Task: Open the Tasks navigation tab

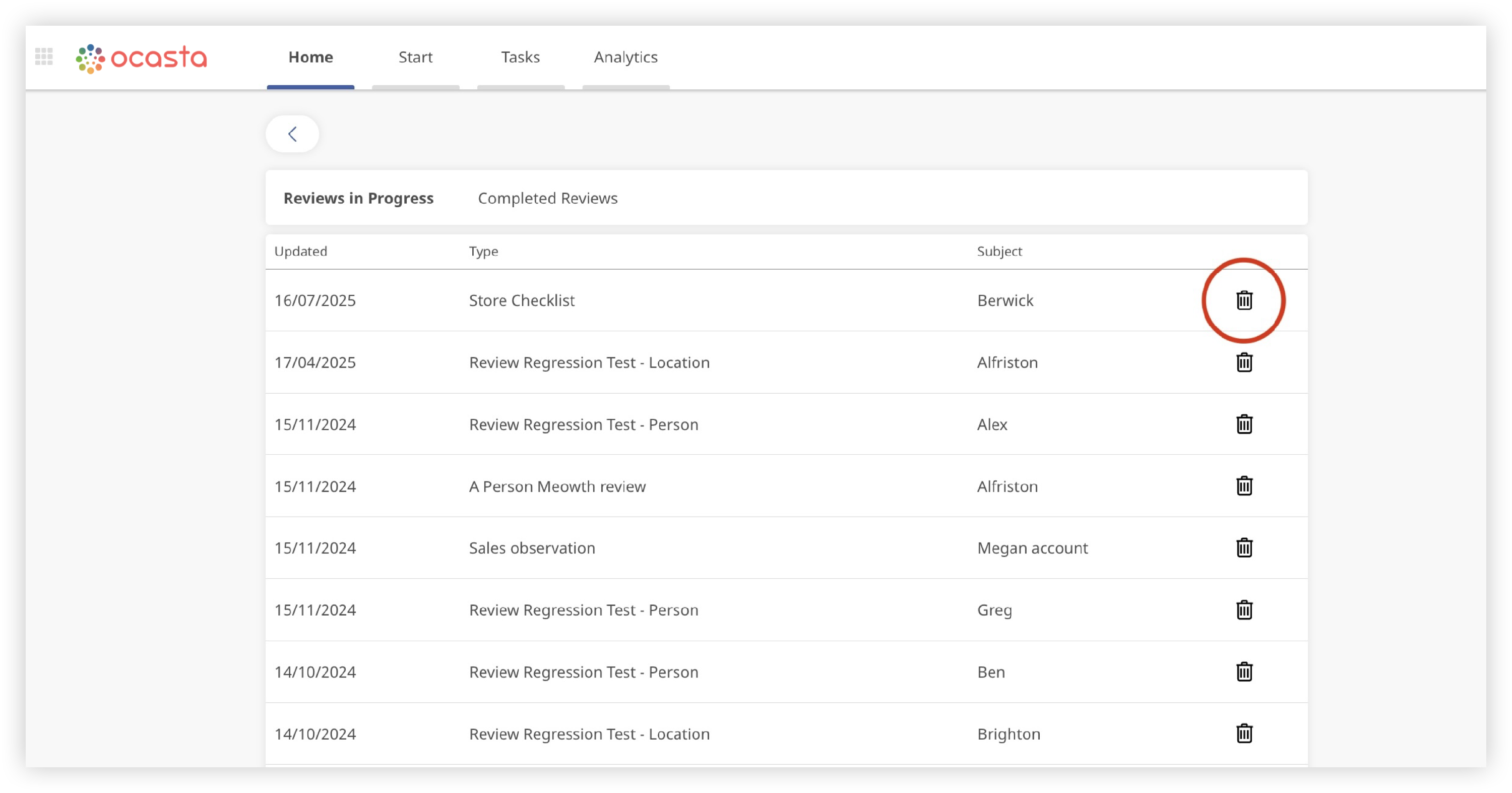Action: 520,57
